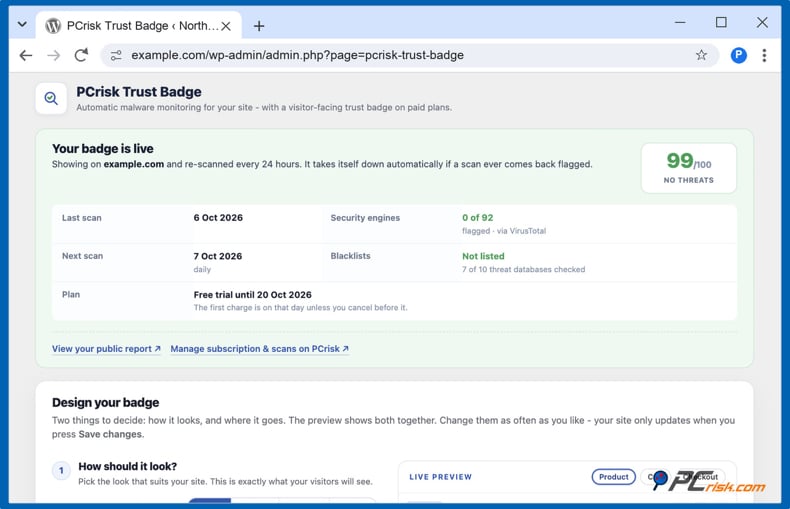Maximize the browser window

pyautogui.click(x=721, y=23)
